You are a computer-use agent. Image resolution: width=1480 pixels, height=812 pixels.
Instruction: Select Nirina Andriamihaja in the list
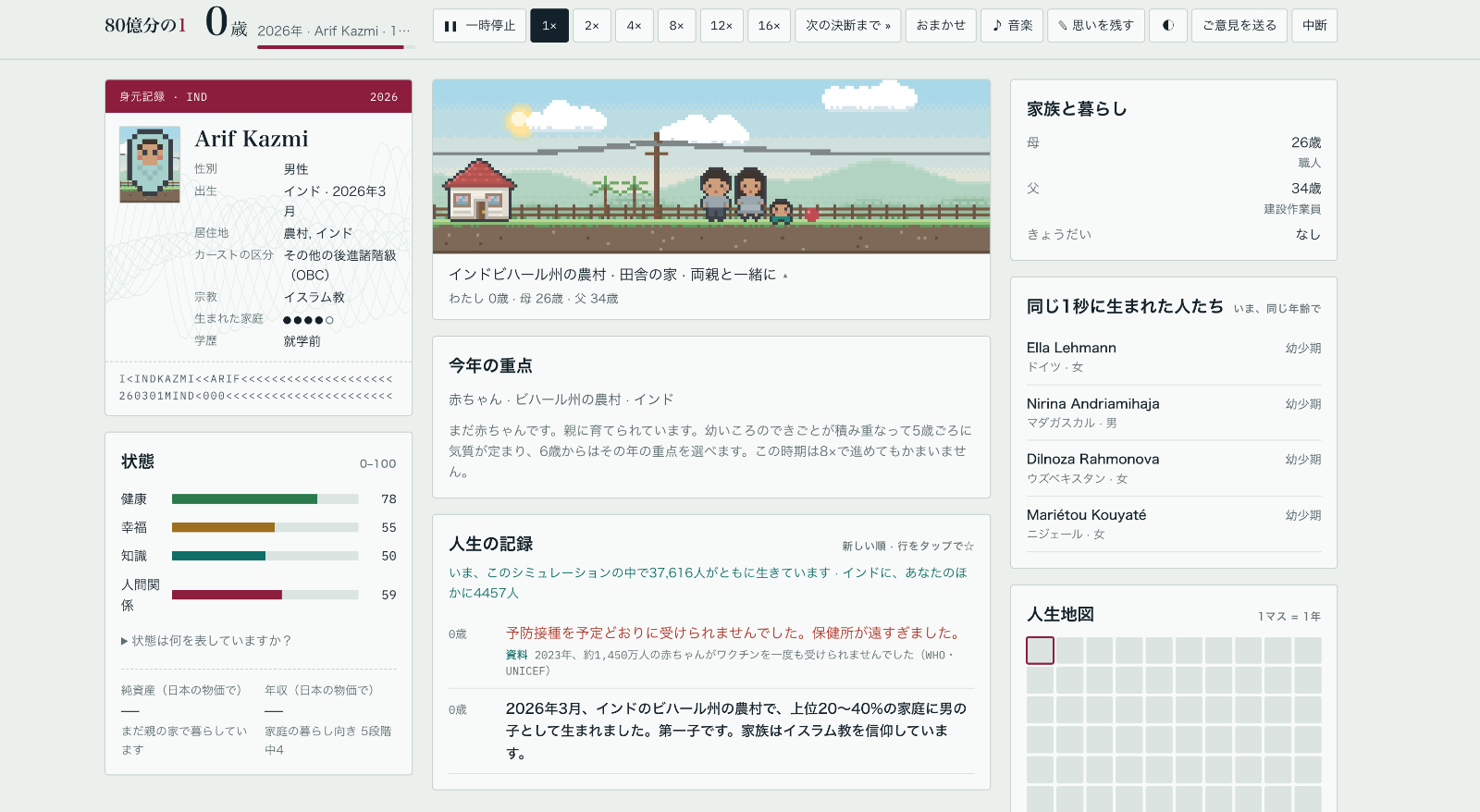click(1174, 412)
